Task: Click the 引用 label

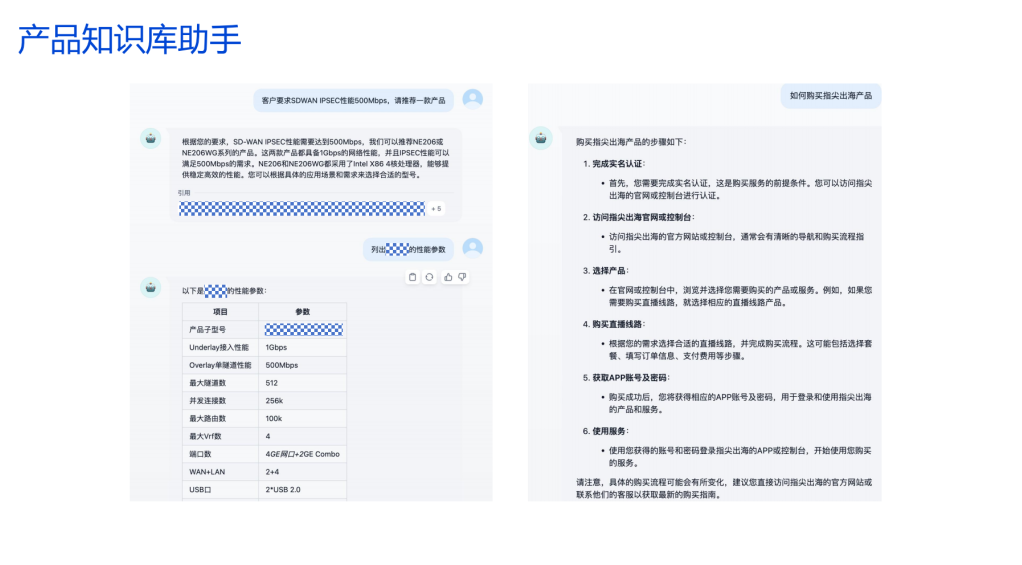Action: [184, 193]
